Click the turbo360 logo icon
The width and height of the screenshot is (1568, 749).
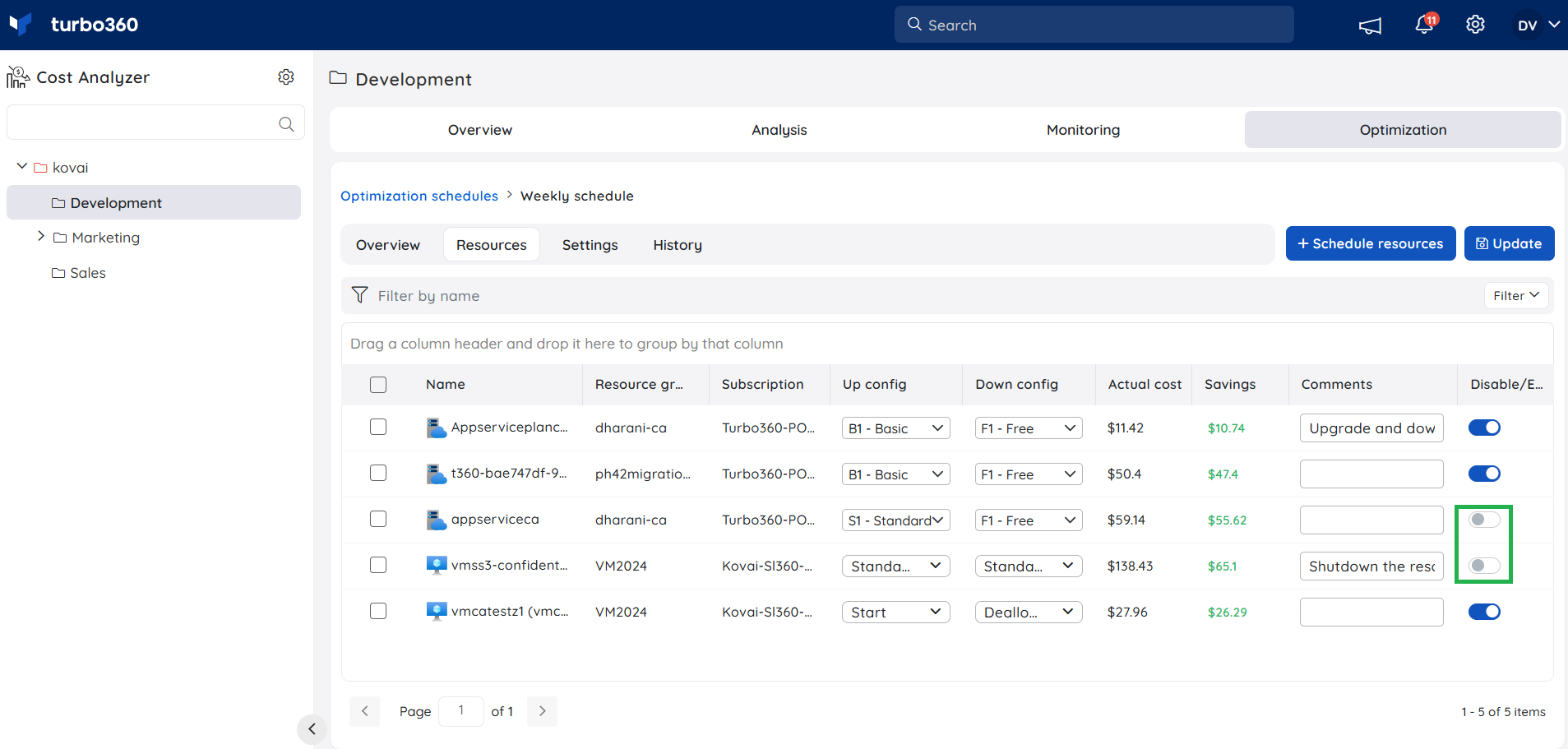pos(21,24)
